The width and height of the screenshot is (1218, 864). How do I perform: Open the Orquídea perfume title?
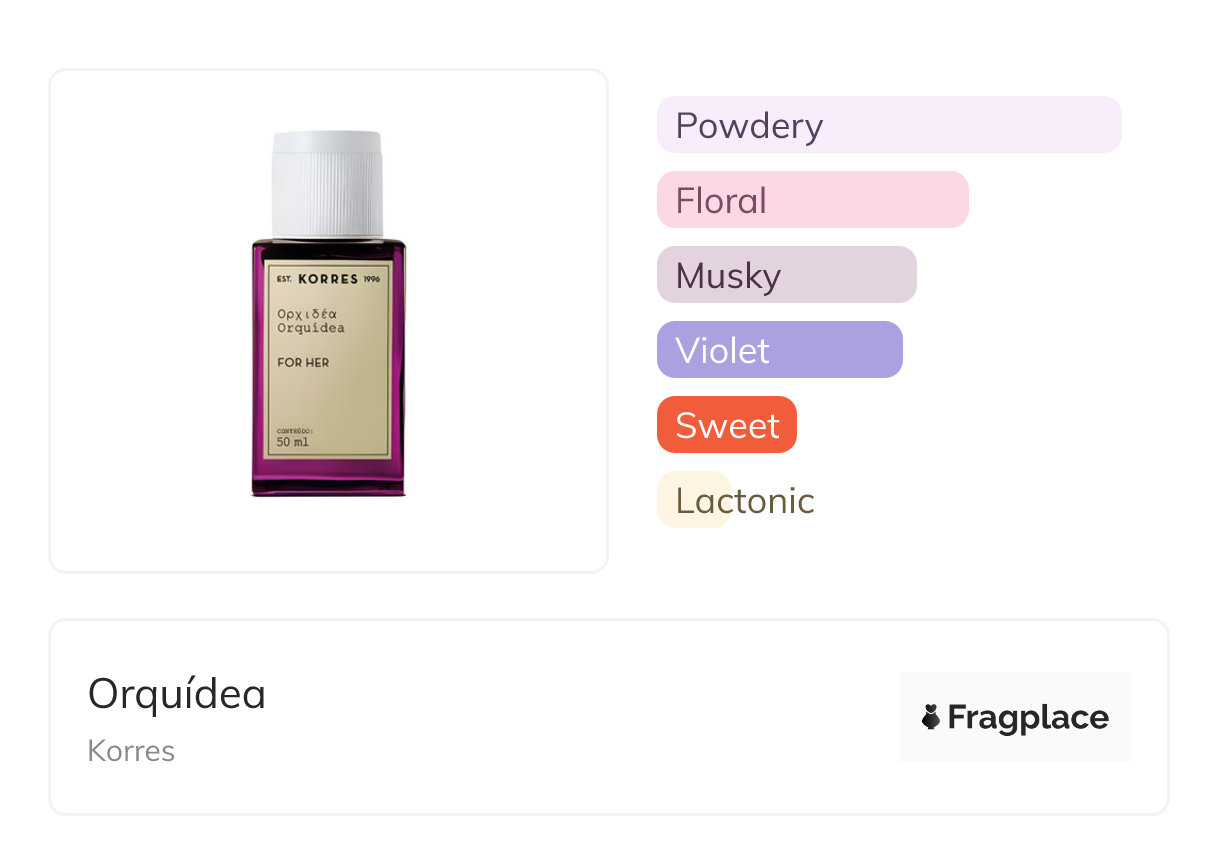tap(177, 694)
